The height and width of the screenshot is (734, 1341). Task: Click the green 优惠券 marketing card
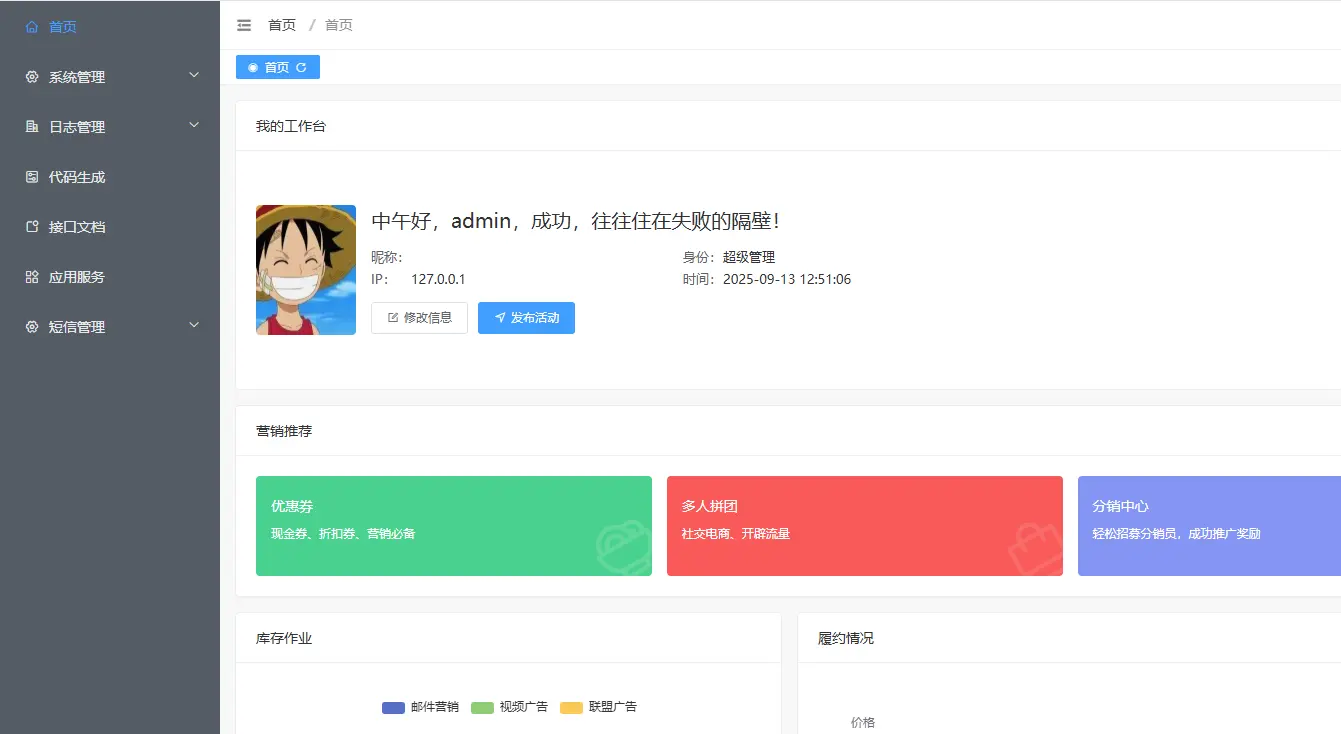(x=453, y=526)
